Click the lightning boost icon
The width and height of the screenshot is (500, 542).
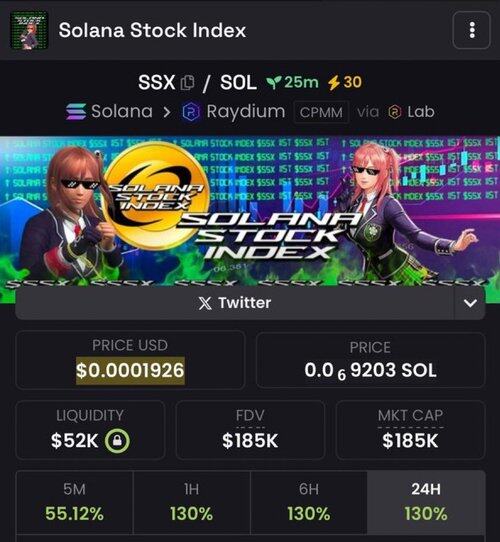pyautogui.click(x=334, y=83)
